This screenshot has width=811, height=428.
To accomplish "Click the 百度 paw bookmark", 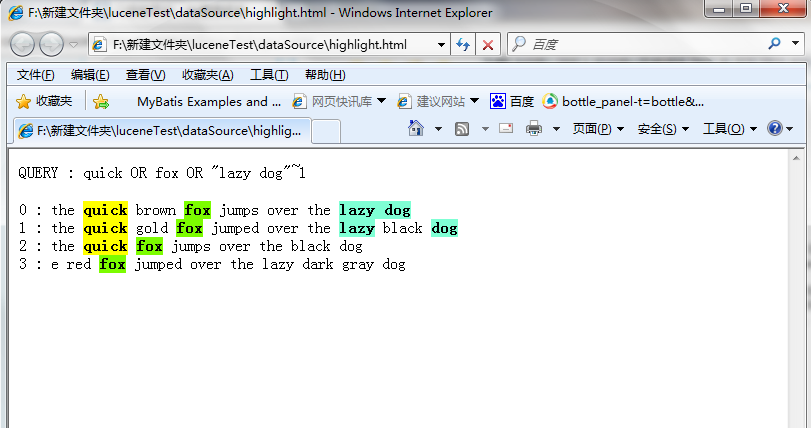I will tap(512, 102).
